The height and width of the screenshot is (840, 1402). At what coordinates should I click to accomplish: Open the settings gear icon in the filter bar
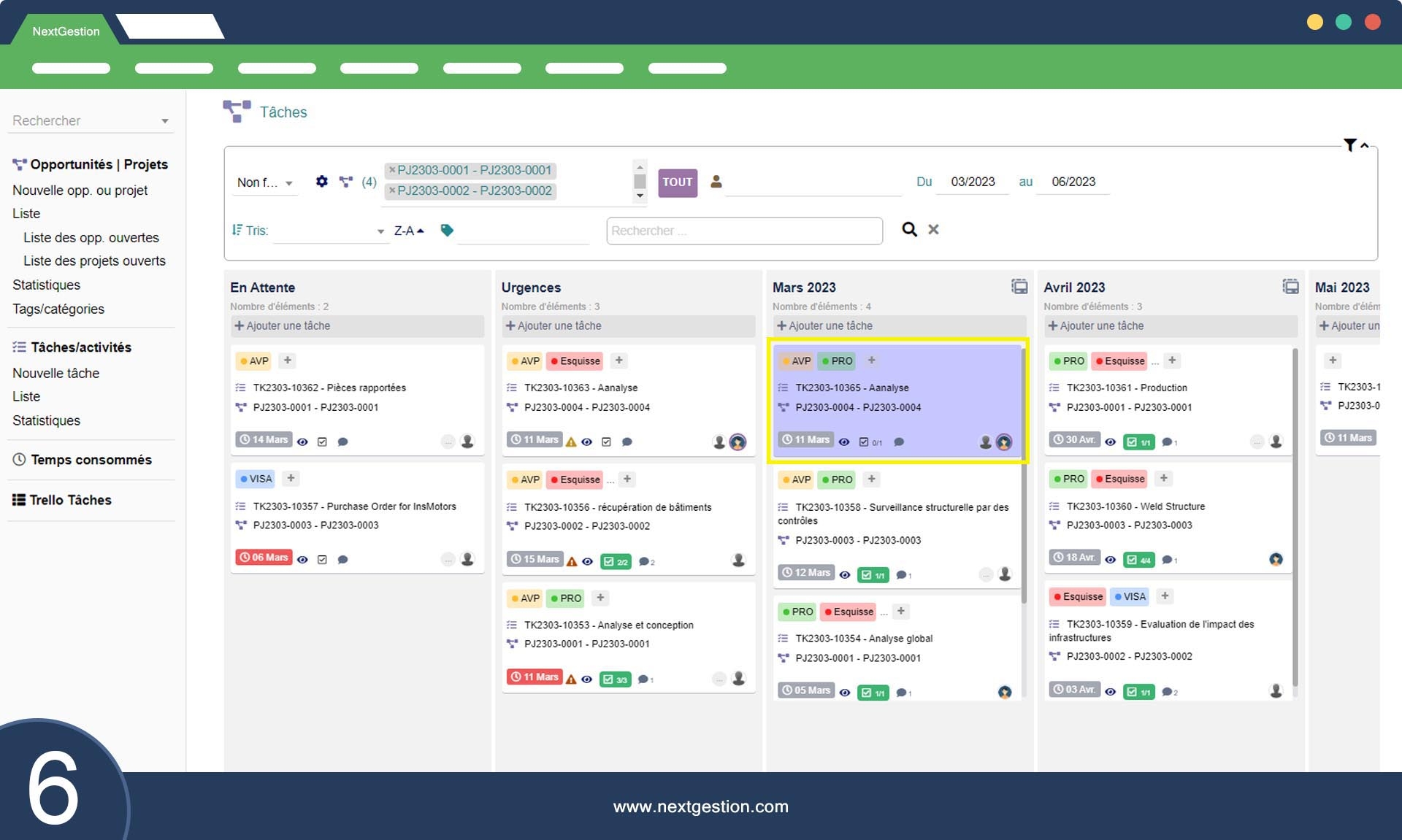[x=322, y=181]
